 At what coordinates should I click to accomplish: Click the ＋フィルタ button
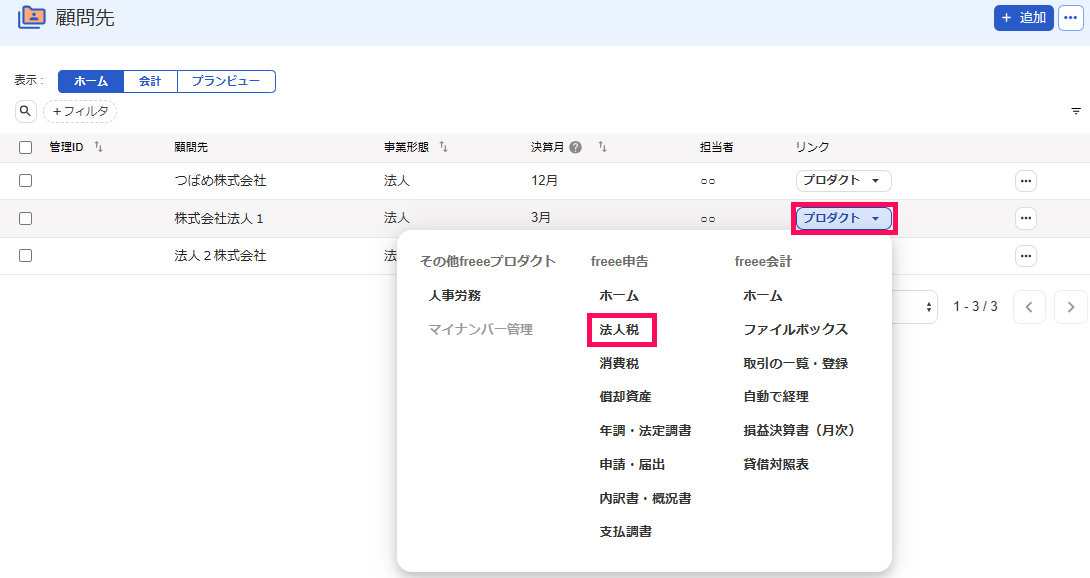click(80, 111)
